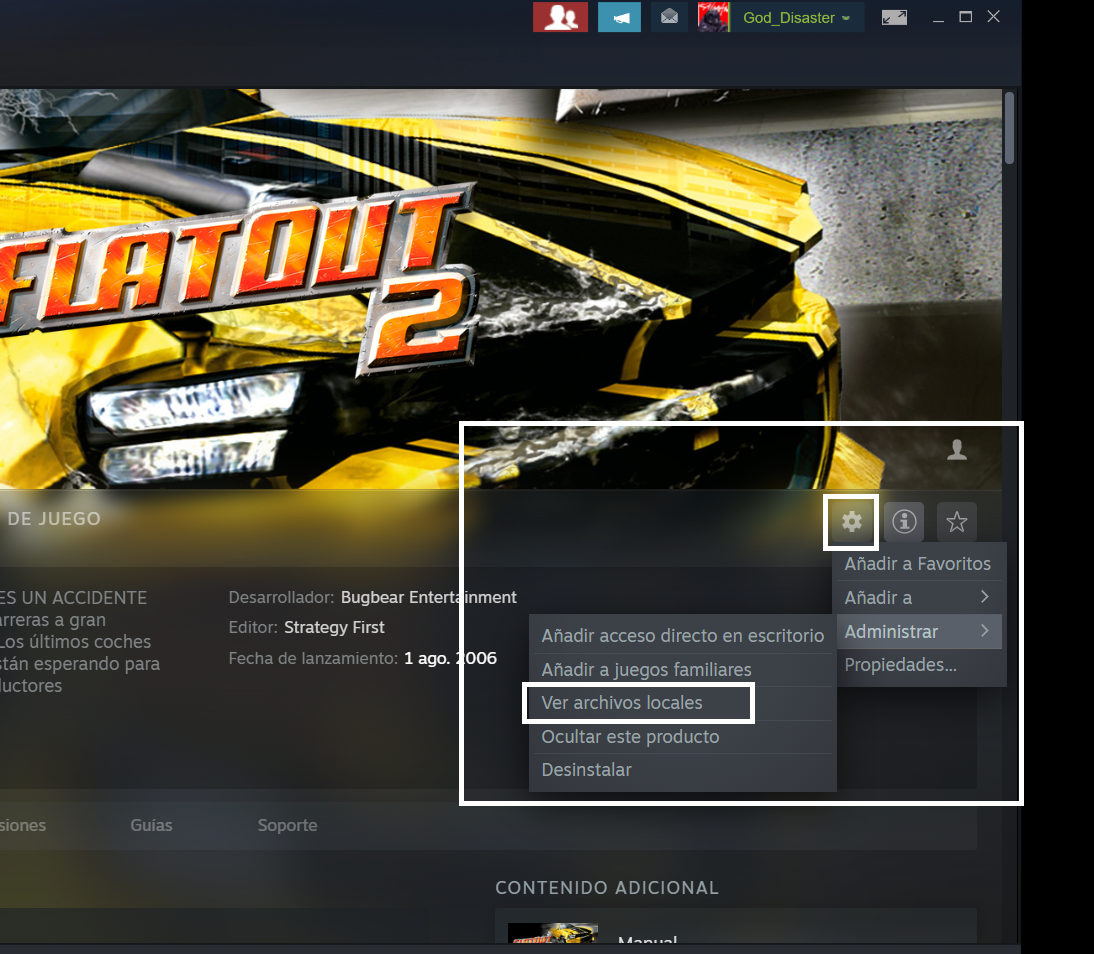Click the CONTENIDO ADICIONAL heading
This screenshot has height=954, width=1094.
(x=606, y=888)
